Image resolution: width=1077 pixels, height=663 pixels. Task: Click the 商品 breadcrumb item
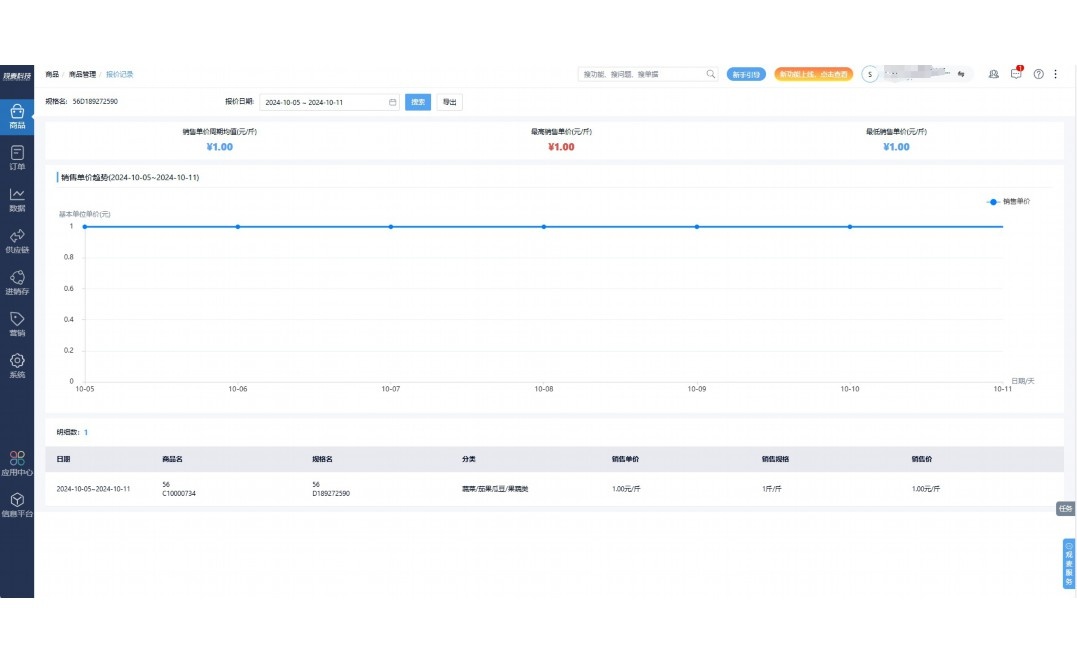pyautogui.click(x=52, y=74)
